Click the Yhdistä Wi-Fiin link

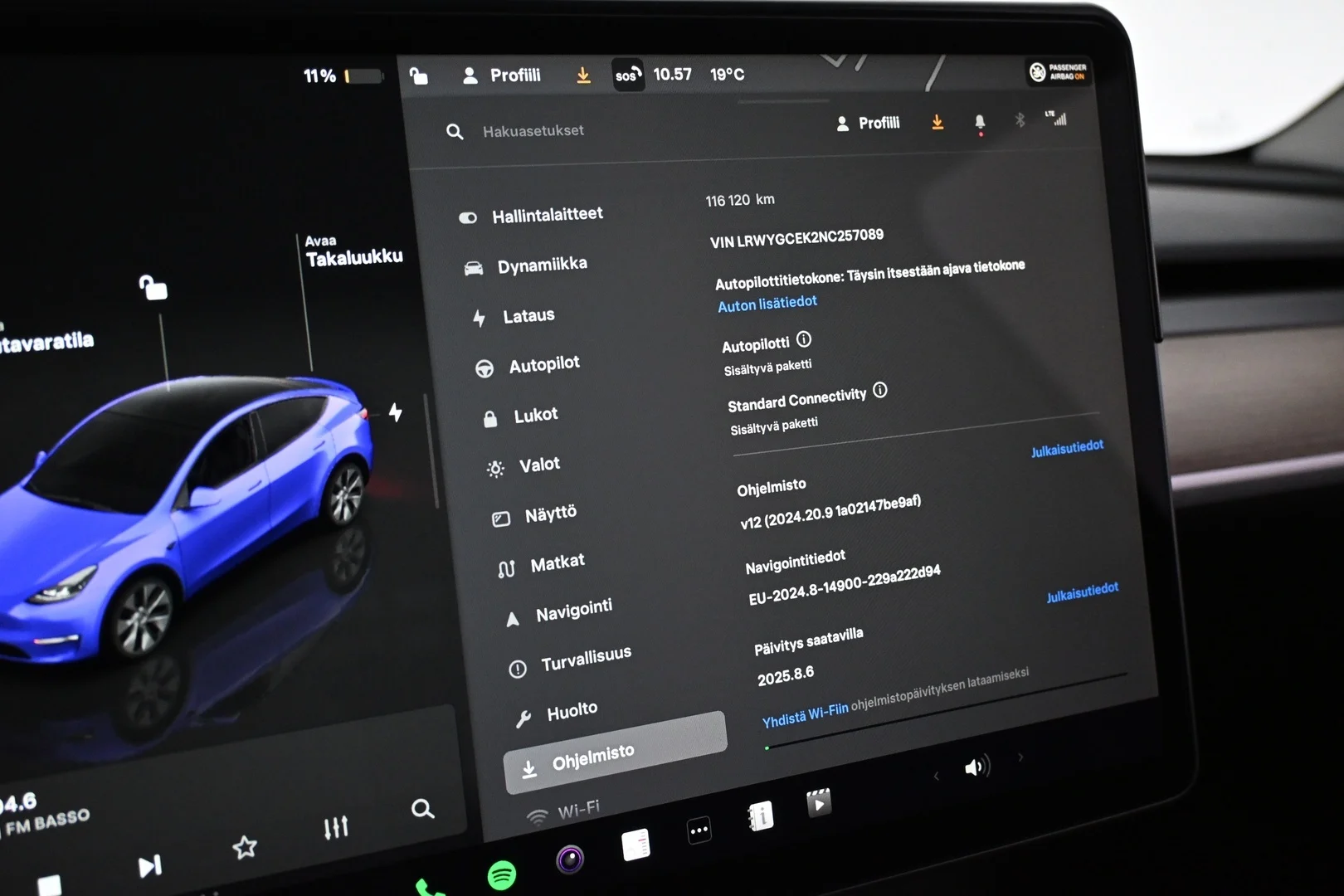(805, 714)
